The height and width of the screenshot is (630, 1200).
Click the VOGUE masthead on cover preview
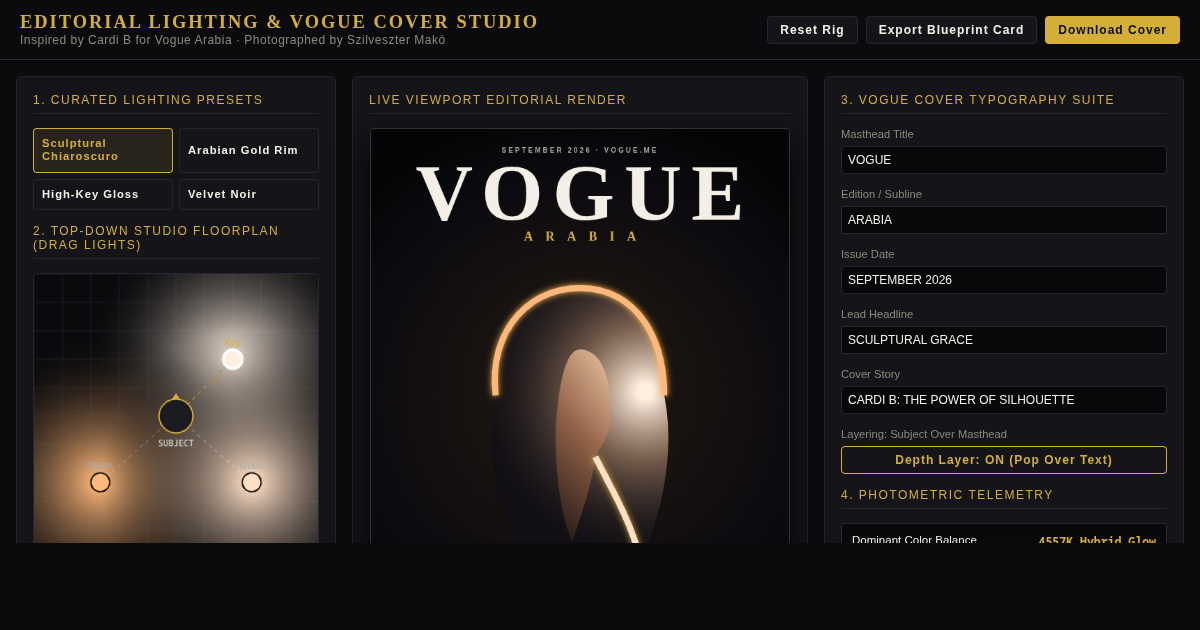581,193
